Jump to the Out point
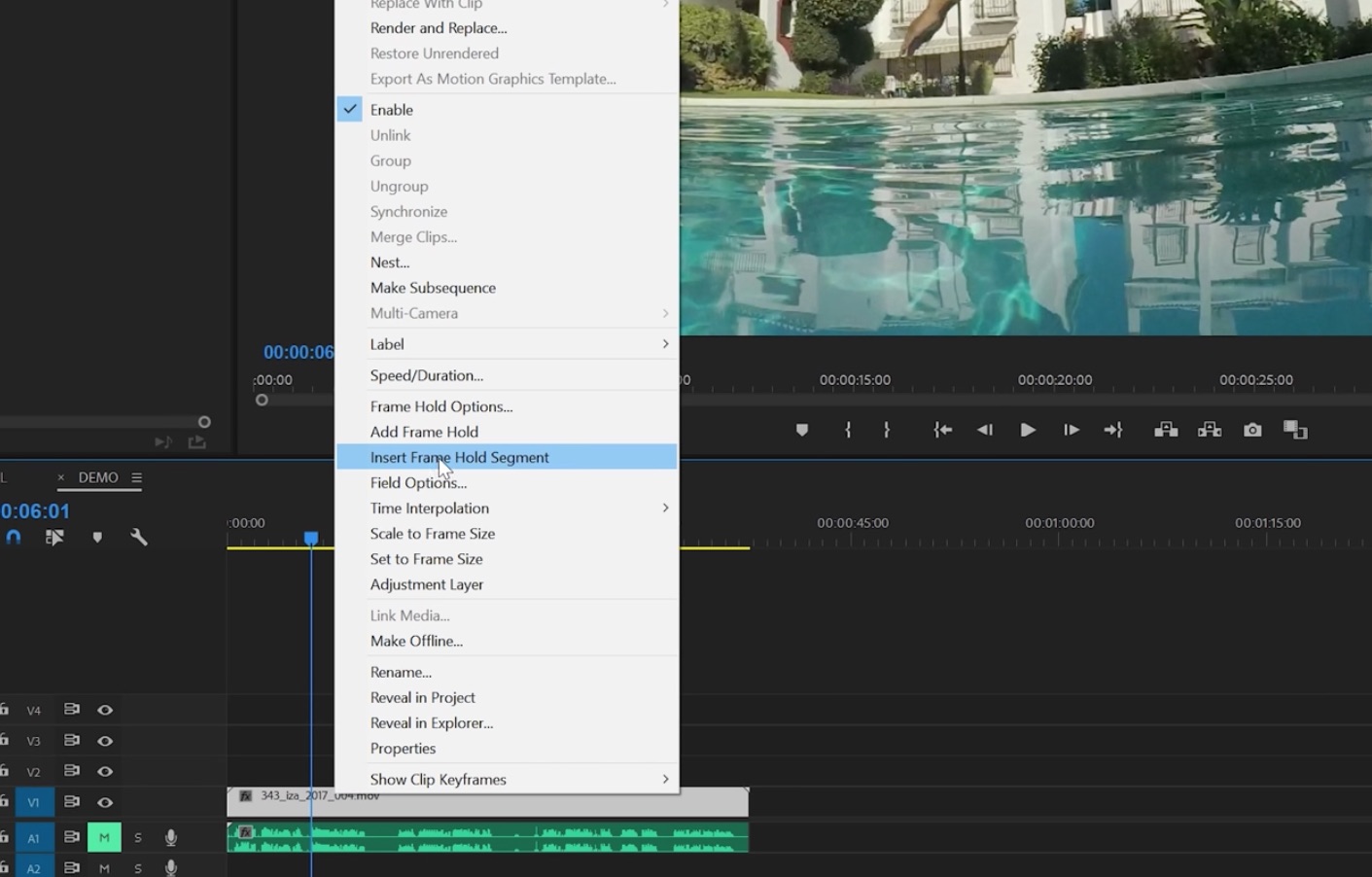The image size is (1372, 877). (1113, 430)
